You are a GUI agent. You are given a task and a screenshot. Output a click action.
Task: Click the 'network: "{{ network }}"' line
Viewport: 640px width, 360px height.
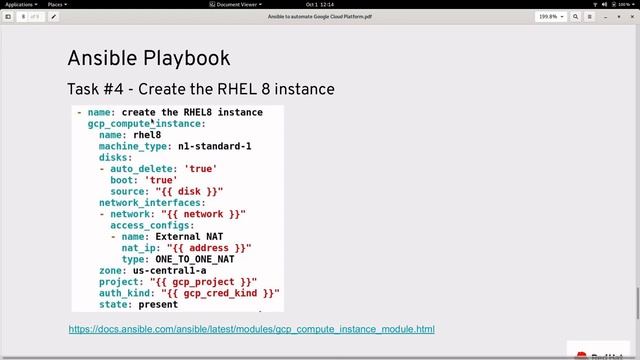[172, 214]
